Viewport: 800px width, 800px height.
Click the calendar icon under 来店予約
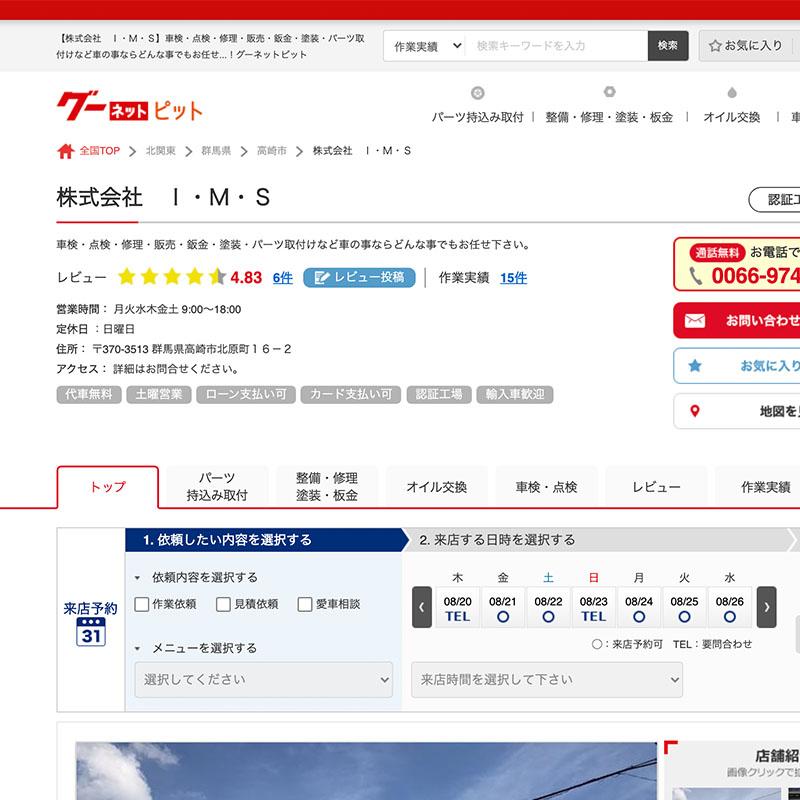[x=91, y=632]
